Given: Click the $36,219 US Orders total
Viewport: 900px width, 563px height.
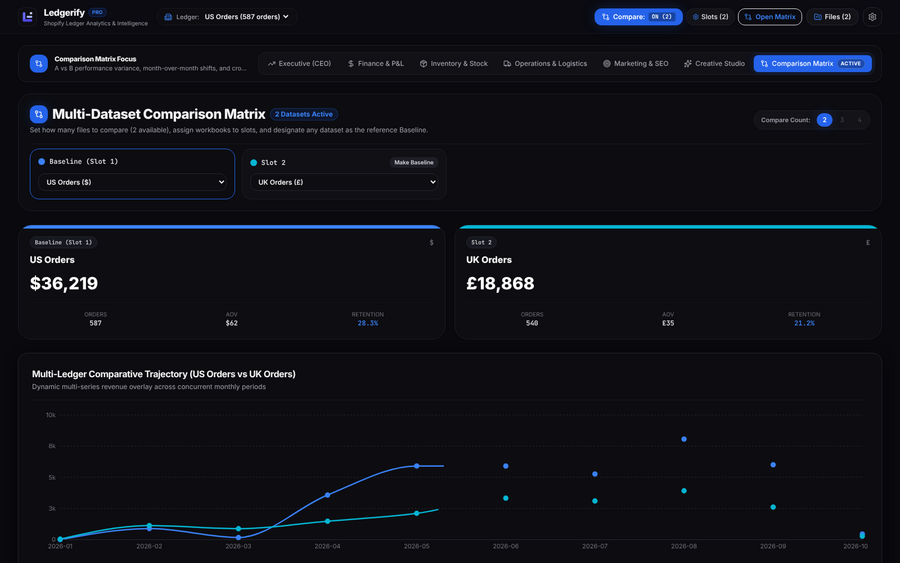Looking at the screenshot, I should (x=64, y=283).
